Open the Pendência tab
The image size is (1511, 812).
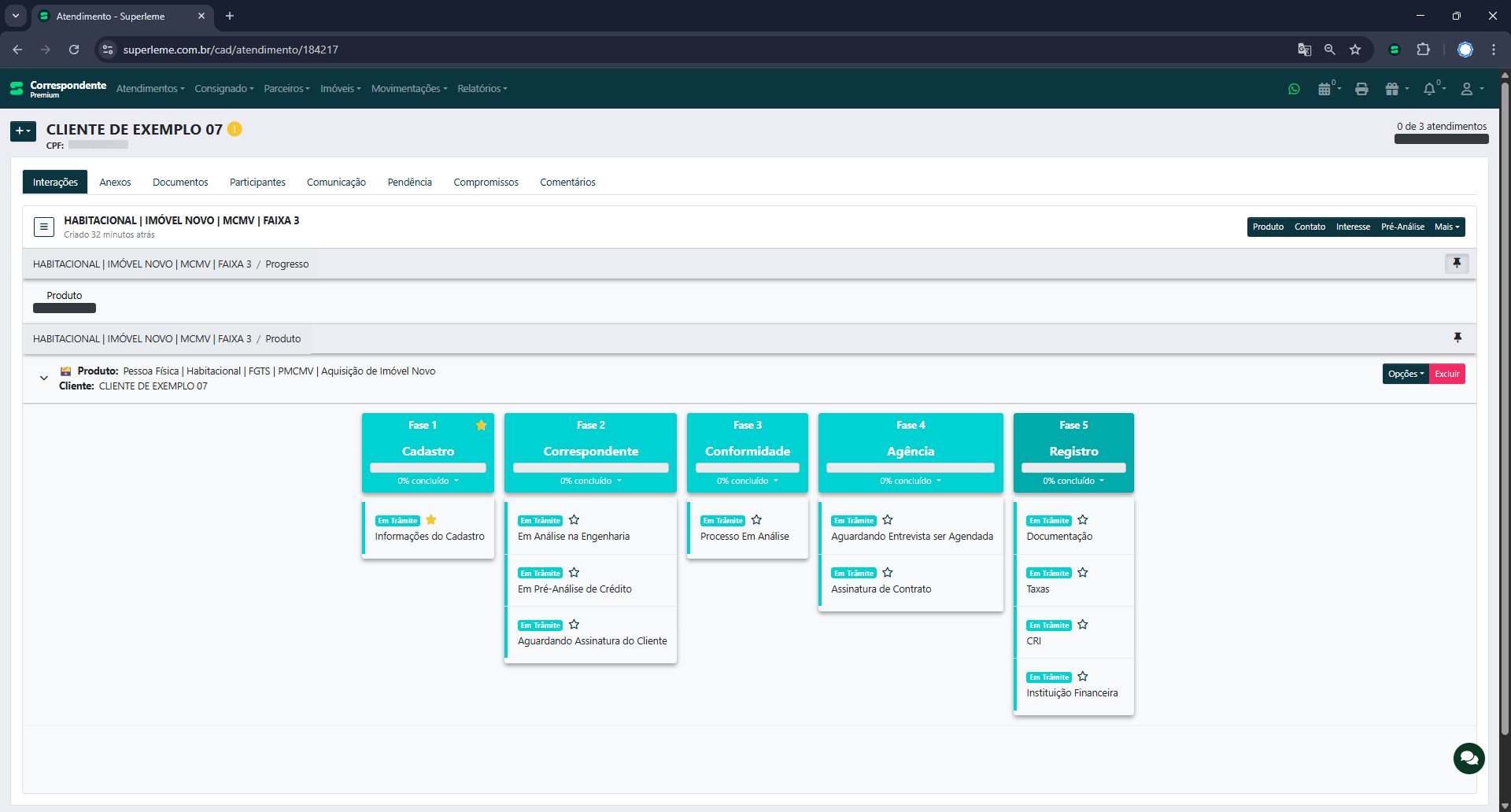[409, 183]
